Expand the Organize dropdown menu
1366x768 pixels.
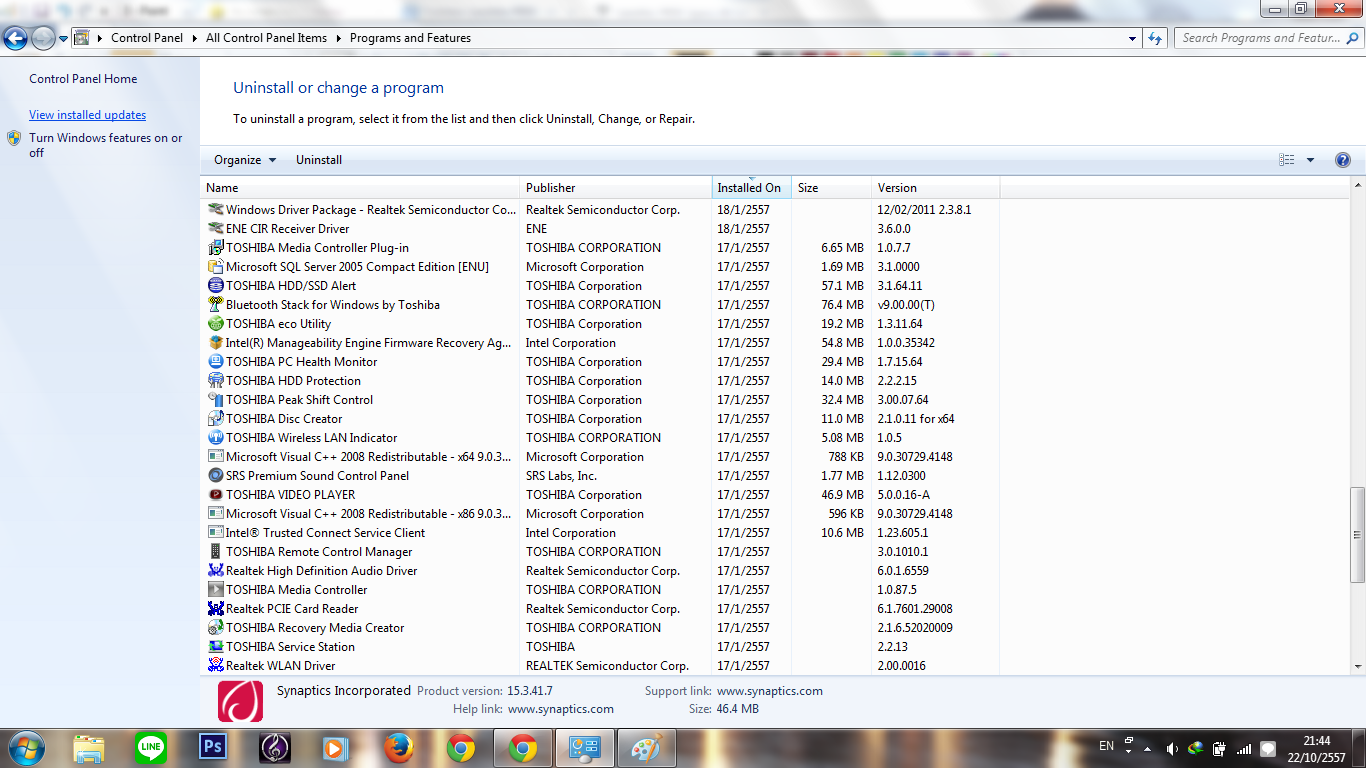click(x=245, y=160)
